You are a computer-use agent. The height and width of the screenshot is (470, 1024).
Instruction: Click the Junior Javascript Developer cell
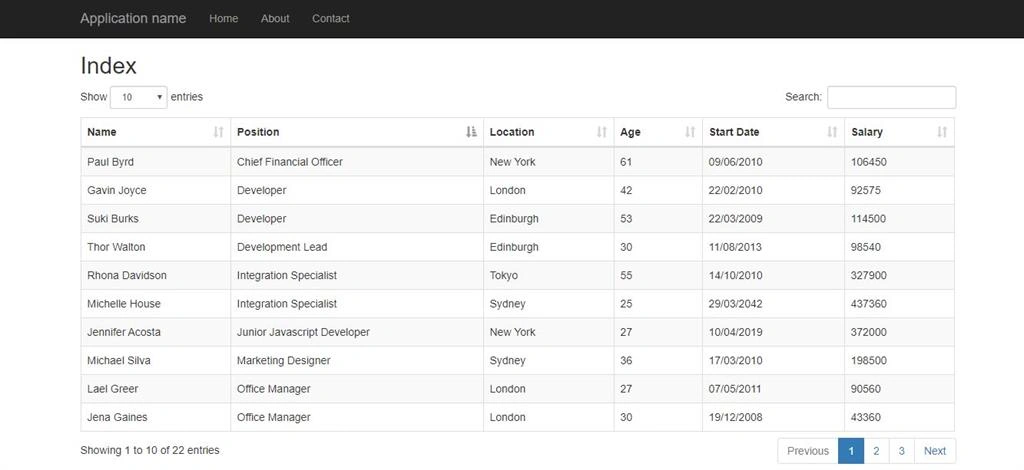tap(357, 332)
